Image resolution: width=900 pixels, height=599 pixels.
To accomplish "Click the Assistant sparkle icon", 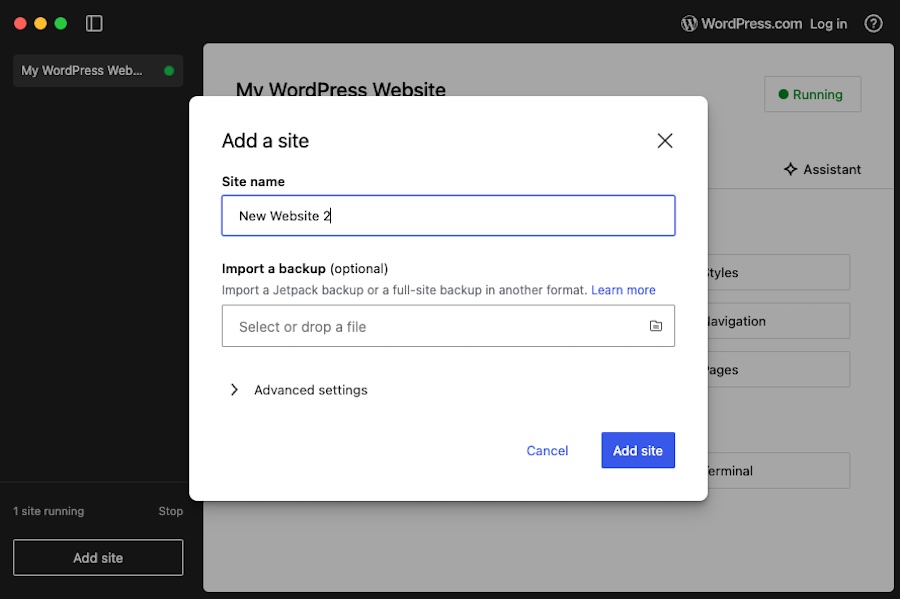I will click(790, 169).
